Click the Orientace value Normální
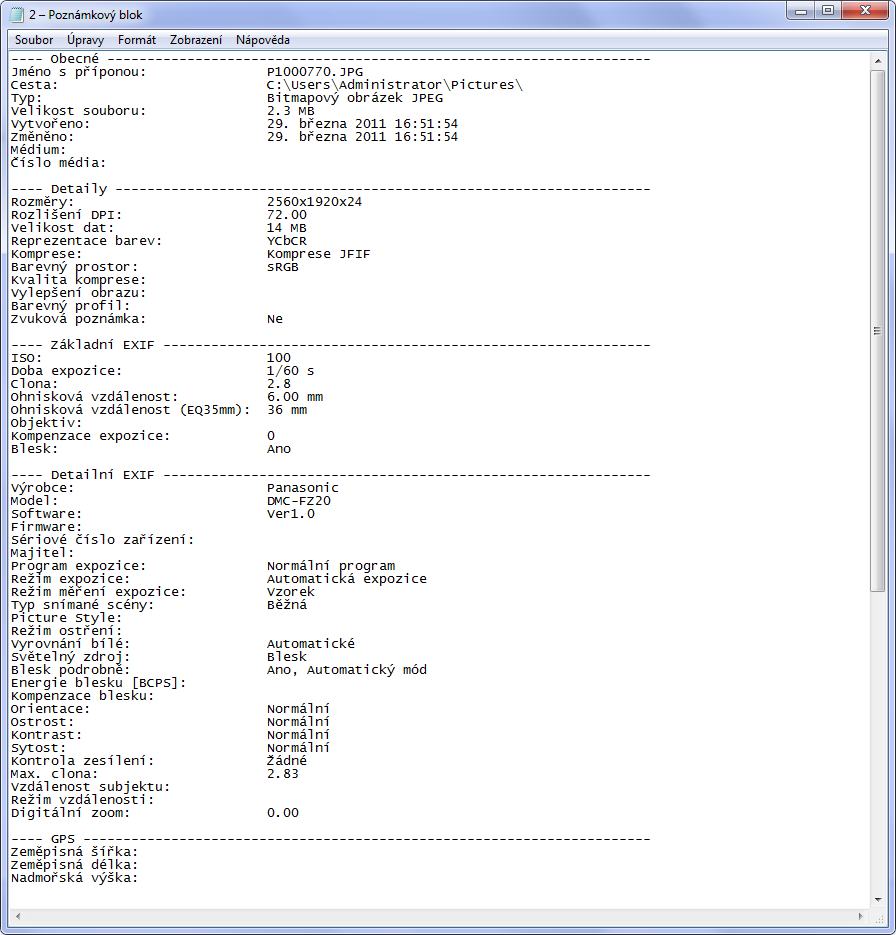 point(298,709)
